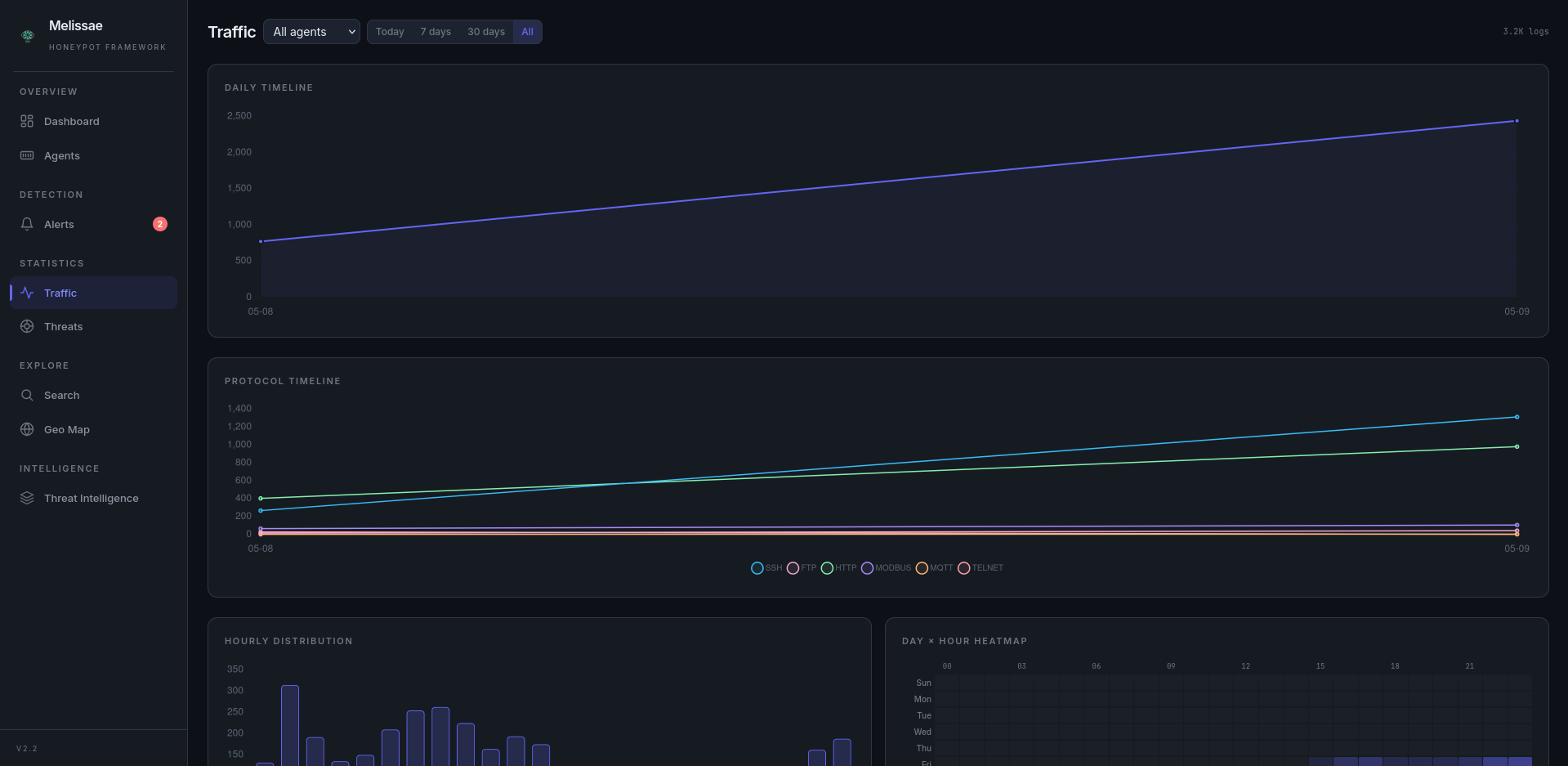Go to Agents page
This screenshot has width=1568, height=766.
tap(93, 155)
